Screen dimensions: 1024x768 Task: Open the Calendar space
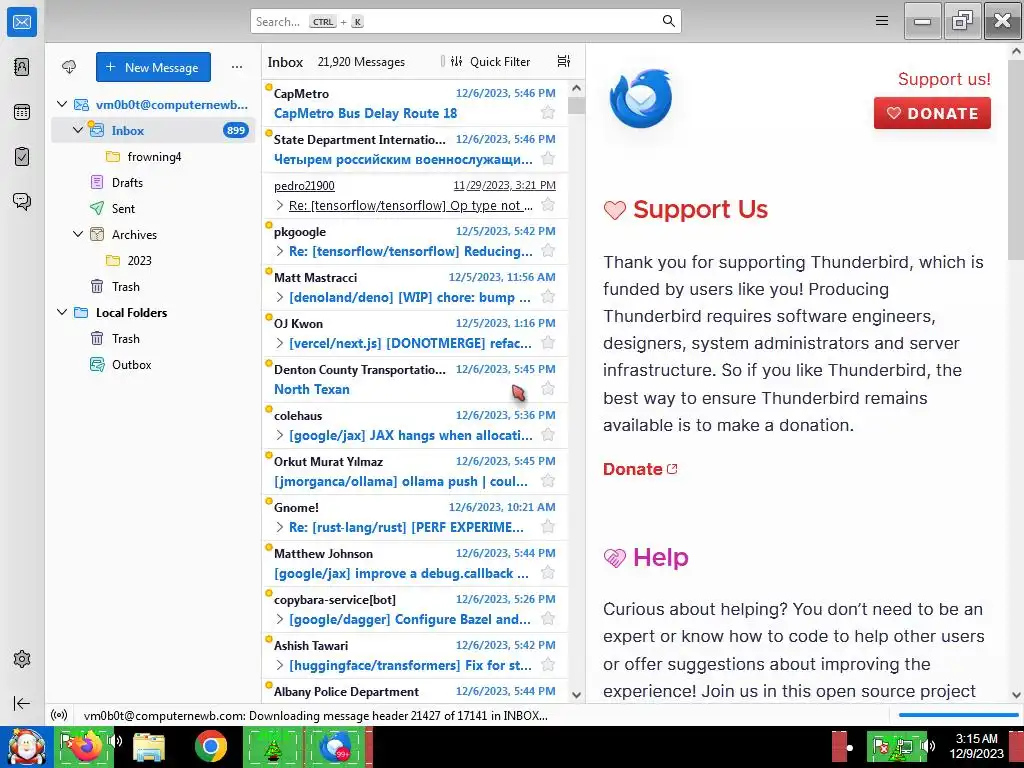22,112
